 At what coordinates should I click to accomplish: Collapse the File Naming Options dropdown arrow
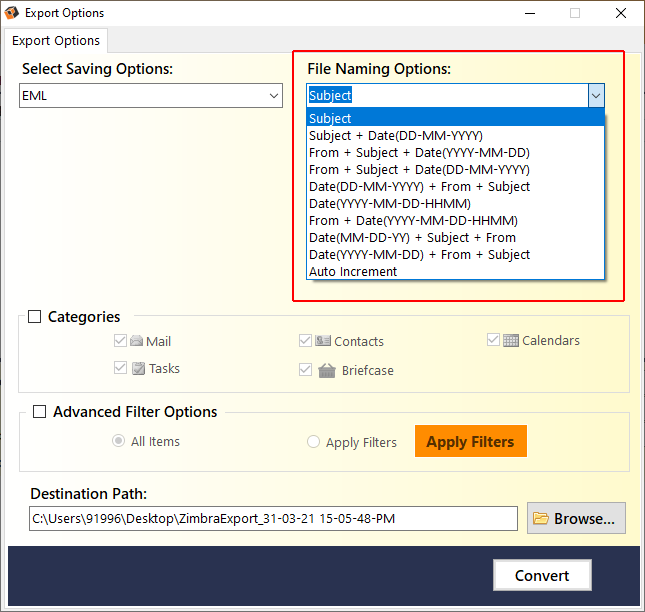click(x=596, y=96)
